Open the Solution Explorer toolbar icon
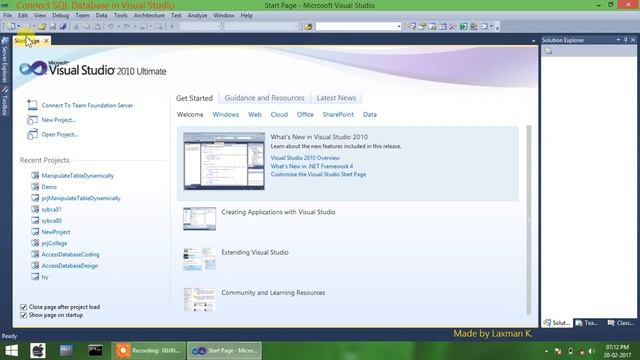This screenshot has width=640, height=360. [411, 27]
